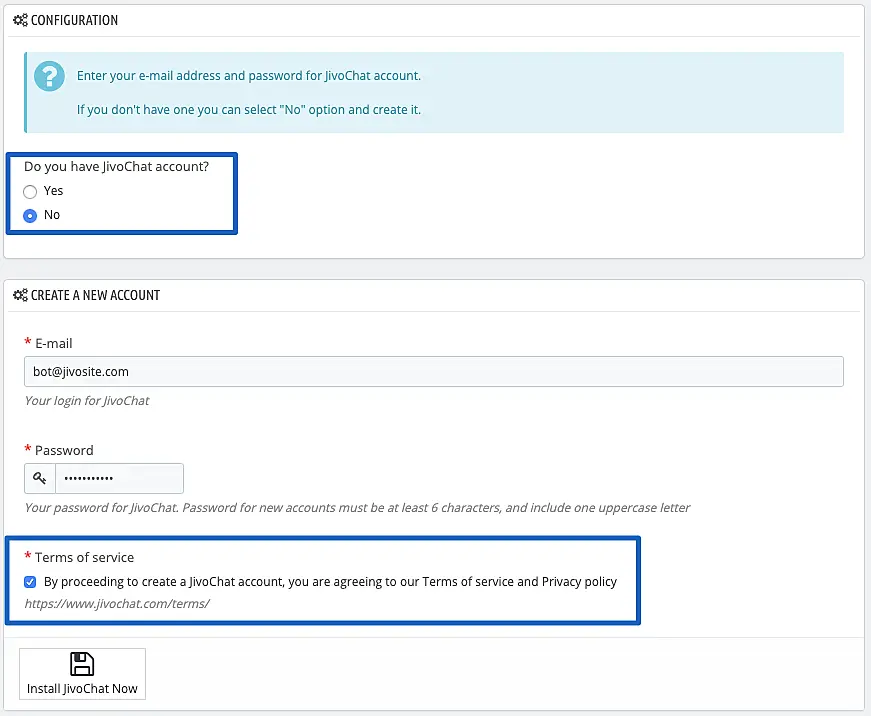The width and height of the screenshot is (871, 716).
Task: Click the 'Enter your e-mail address' info message
Action: (249, 76)
